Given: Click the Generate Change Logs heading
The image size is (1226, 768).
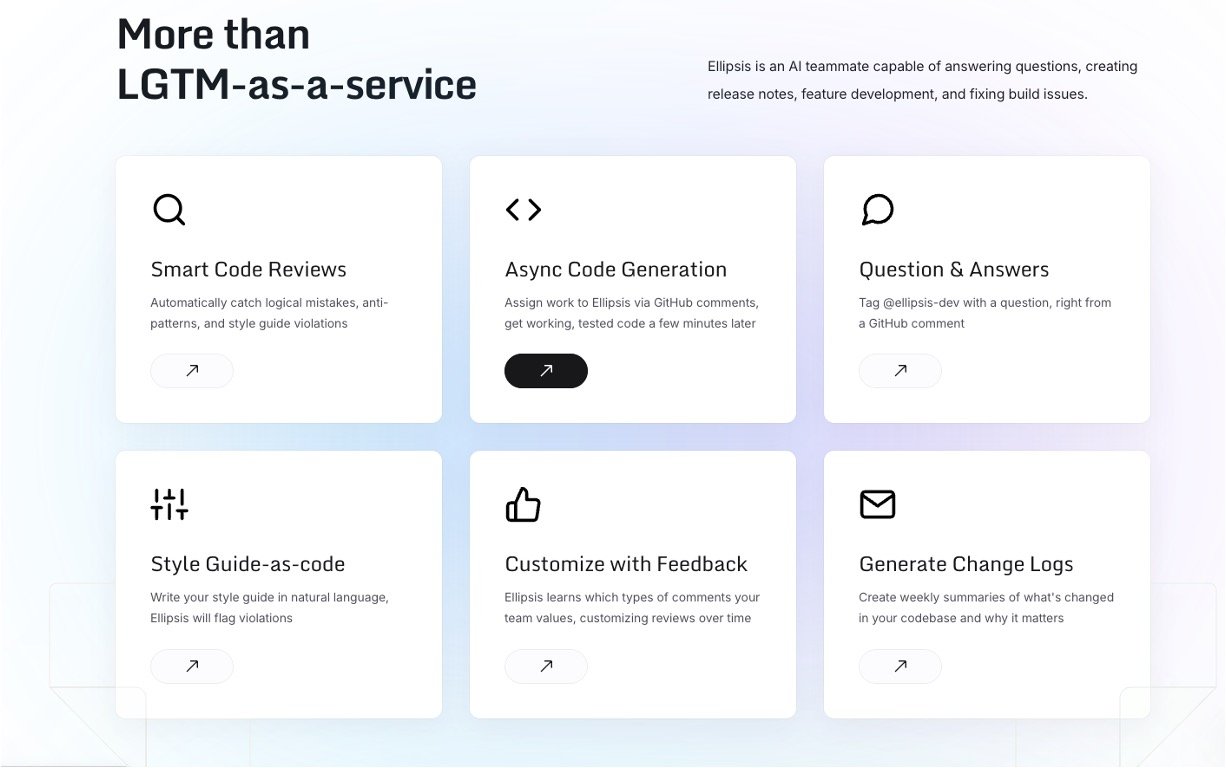Looking at the screenshot, I should coord(966,565).
